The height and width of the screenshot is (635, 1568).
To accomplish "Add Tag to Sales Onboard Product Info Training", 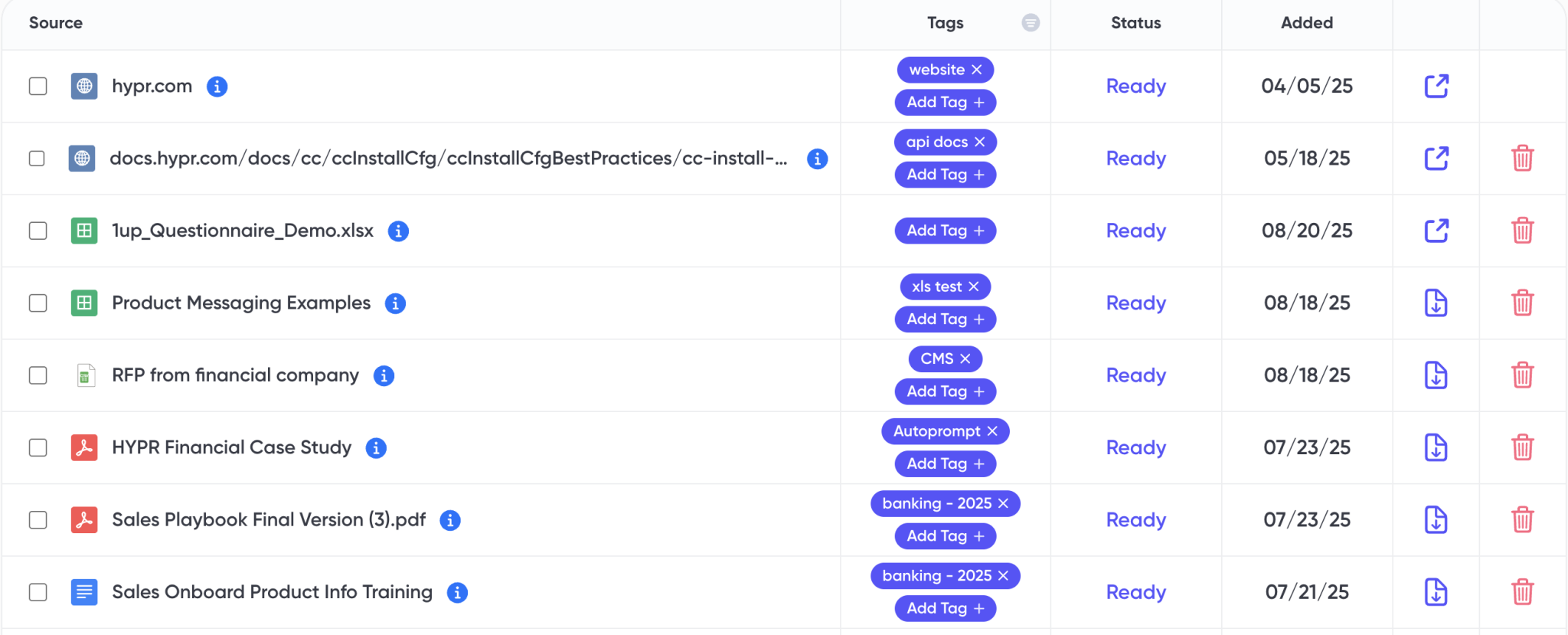I will (x=946, y=608).
